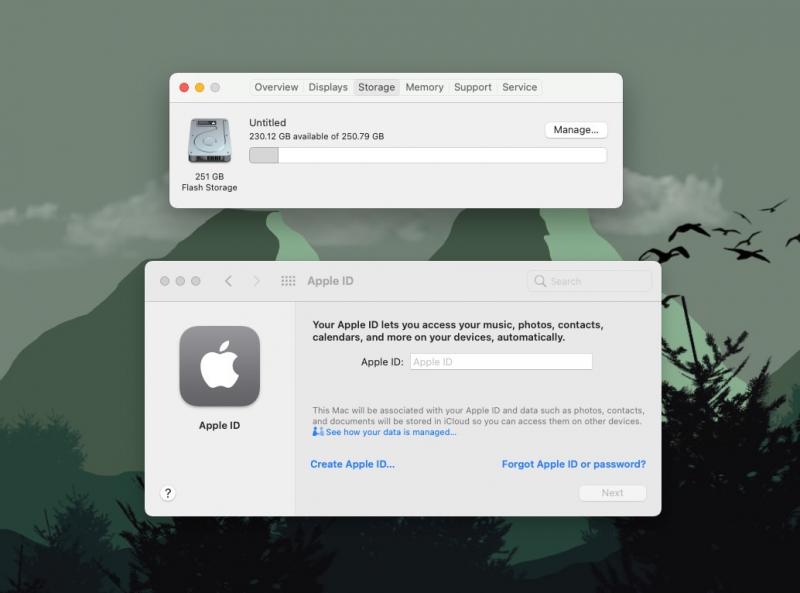This screenshot has width=800, height=593.
Task: Switch to the Memory tab
Action: pyautogui.click(x=424, y=87)
